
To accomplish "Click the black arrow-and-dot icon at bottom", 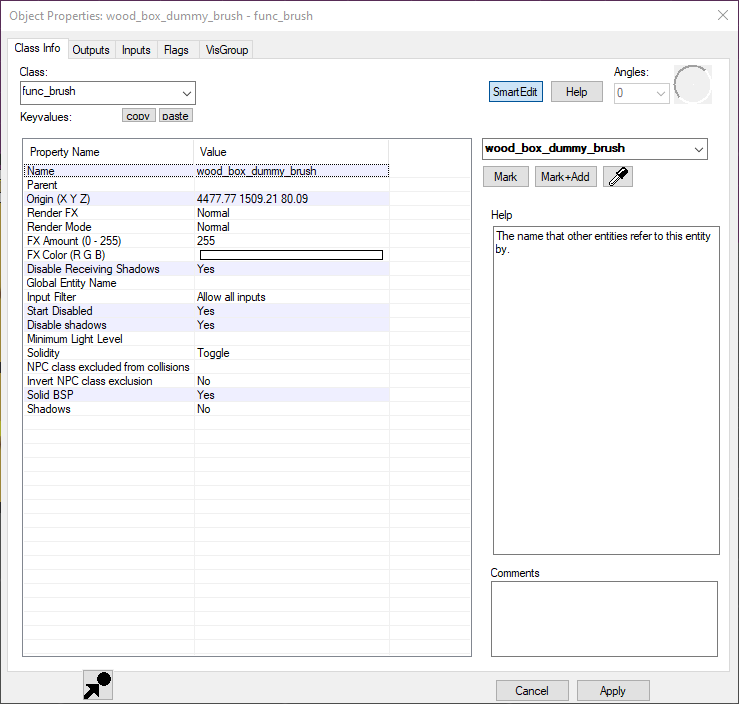I will (x=98, y=685).
